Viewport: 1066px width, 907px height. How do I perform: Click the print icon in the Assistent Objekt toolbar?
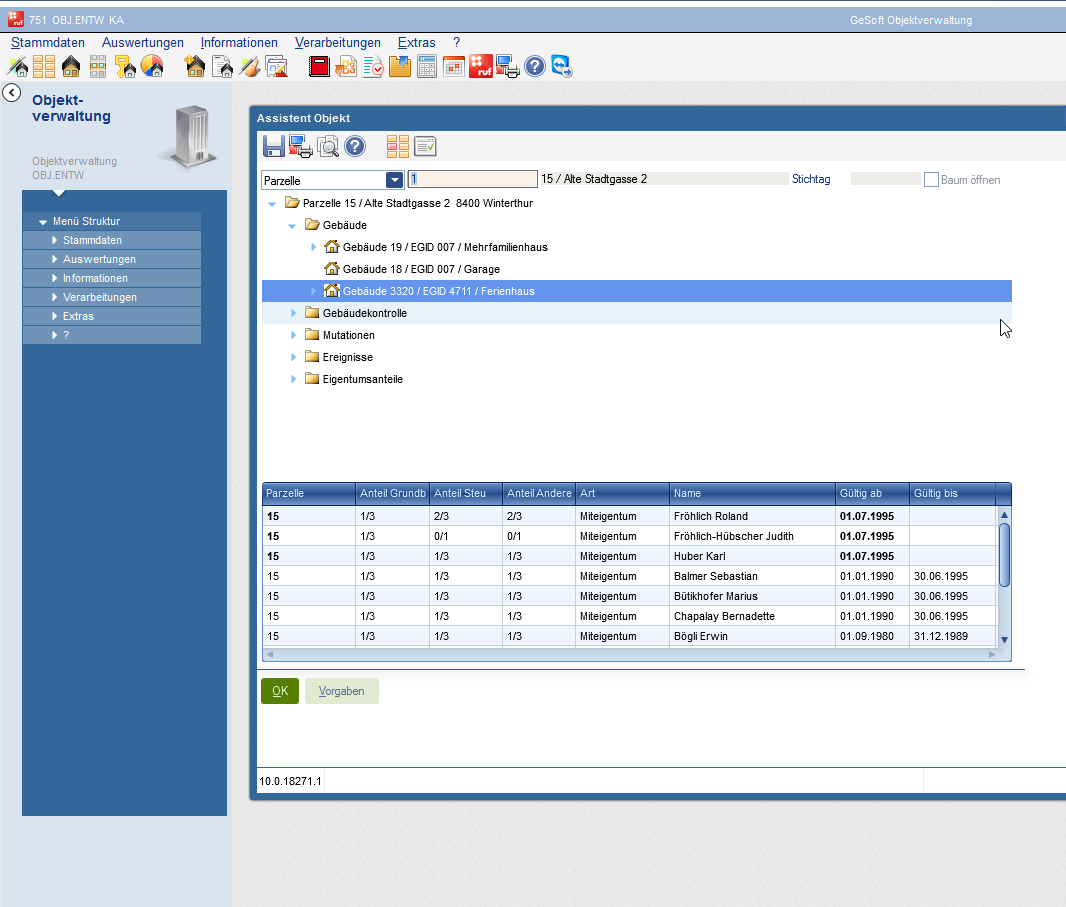point(300,146)
